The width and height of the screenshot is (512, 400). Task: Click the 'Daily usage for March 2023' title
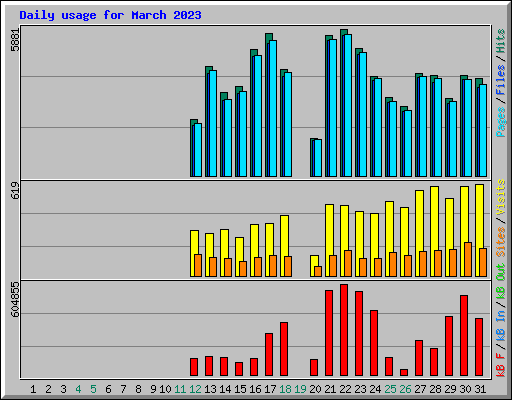pos(110,15)
